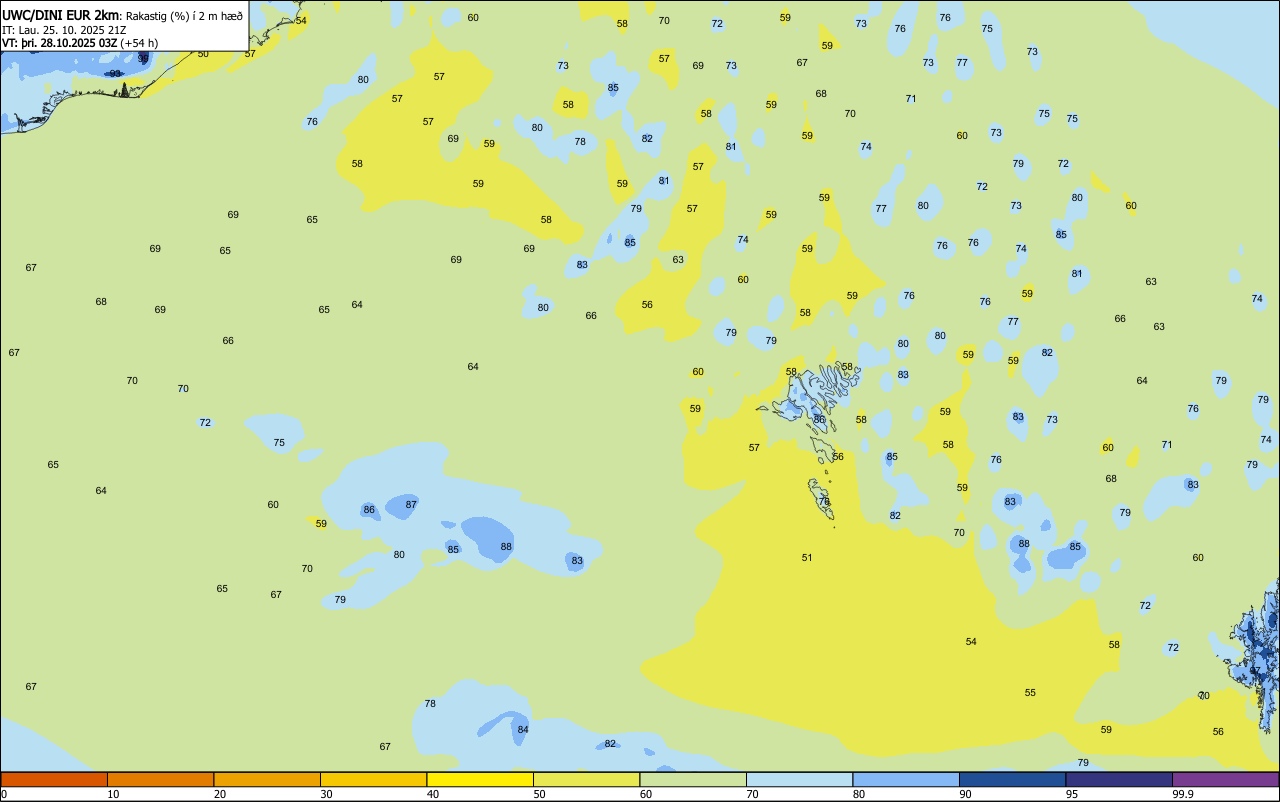Click the 60–70 light green legend swatch

(693, 779)
